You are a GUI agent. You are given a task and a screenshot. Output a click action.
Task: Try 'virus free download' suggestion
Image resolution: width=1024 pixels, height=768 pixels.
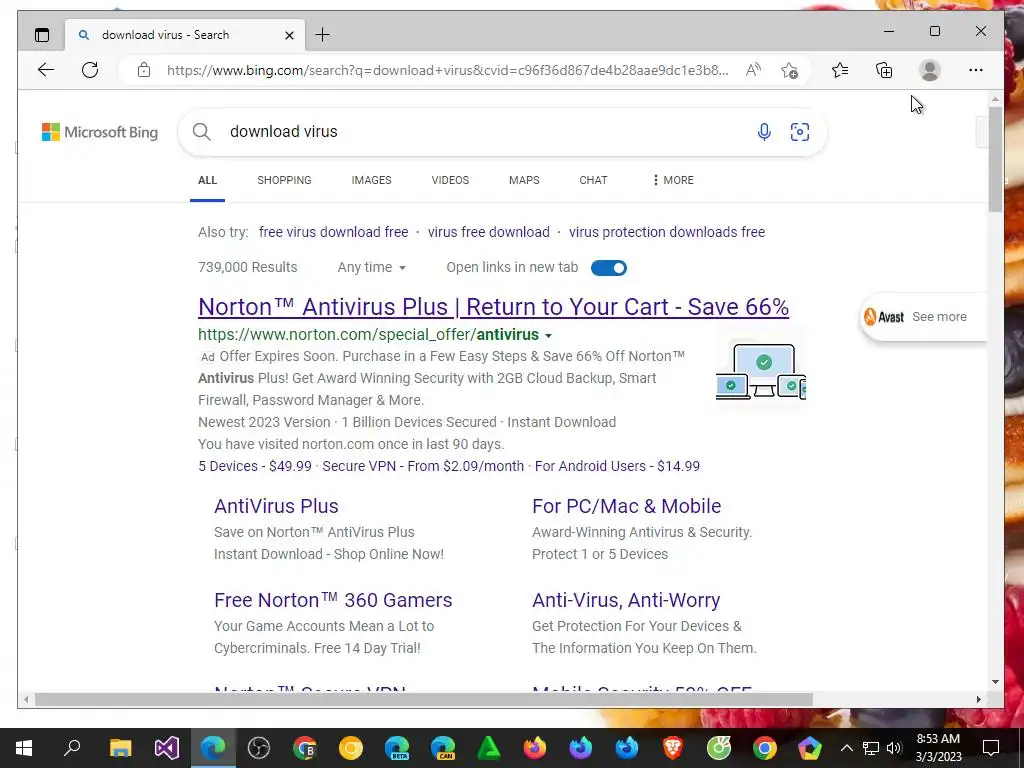[x=488, y=232]
